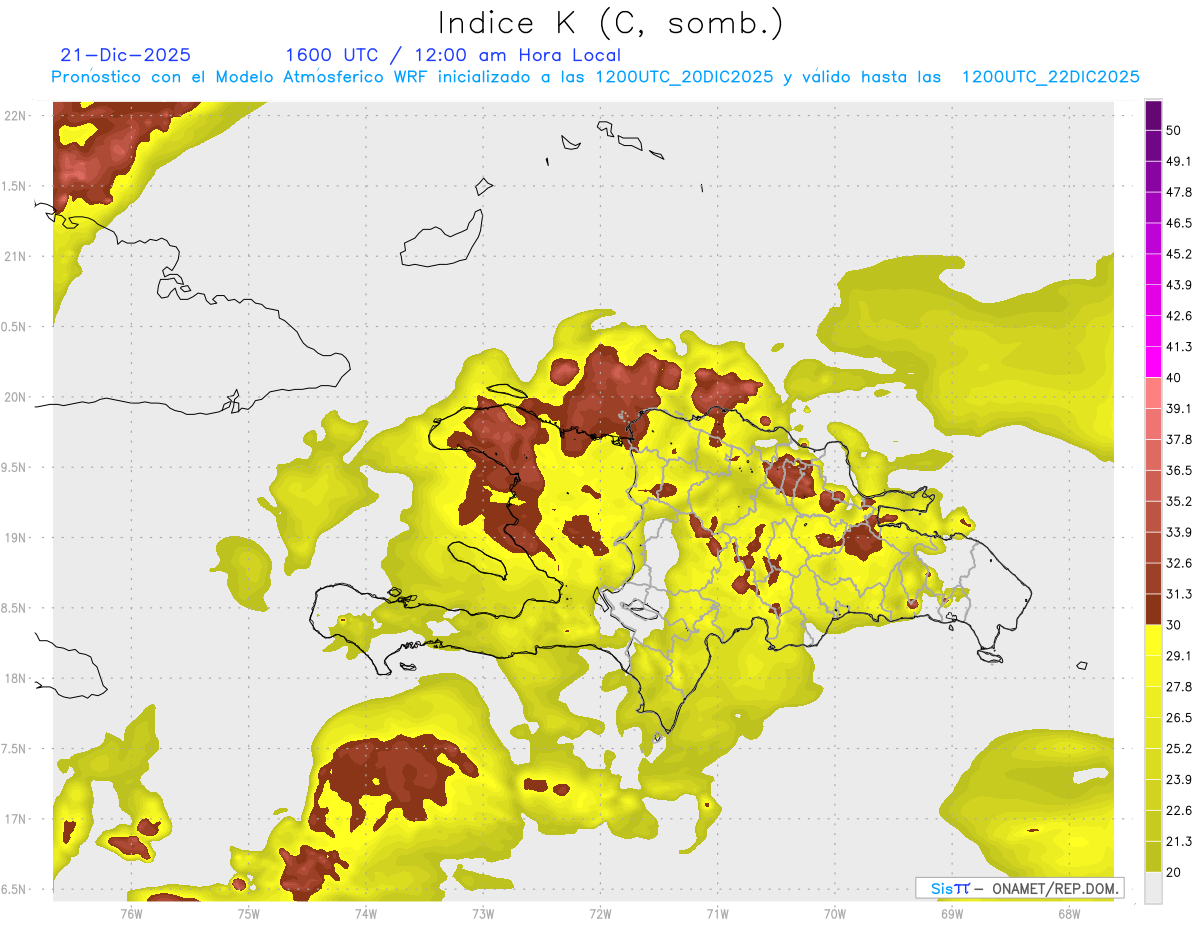Screen dimensions: 1200x927
Task: Click the '1.5N' latitude label
Action: click(x=13, y=186)
